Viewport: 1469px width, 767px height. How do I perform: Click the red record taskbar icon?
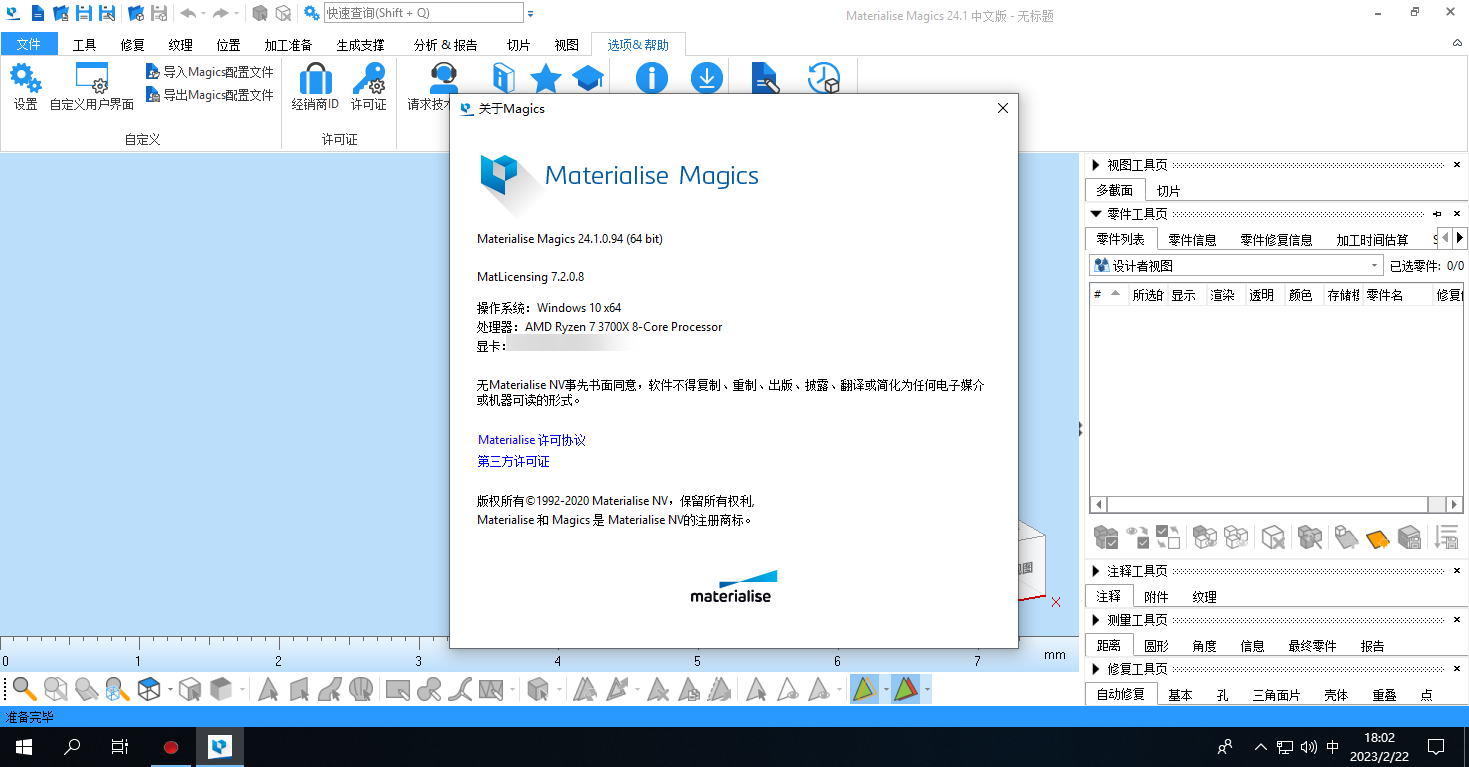[x=171, y=747]
